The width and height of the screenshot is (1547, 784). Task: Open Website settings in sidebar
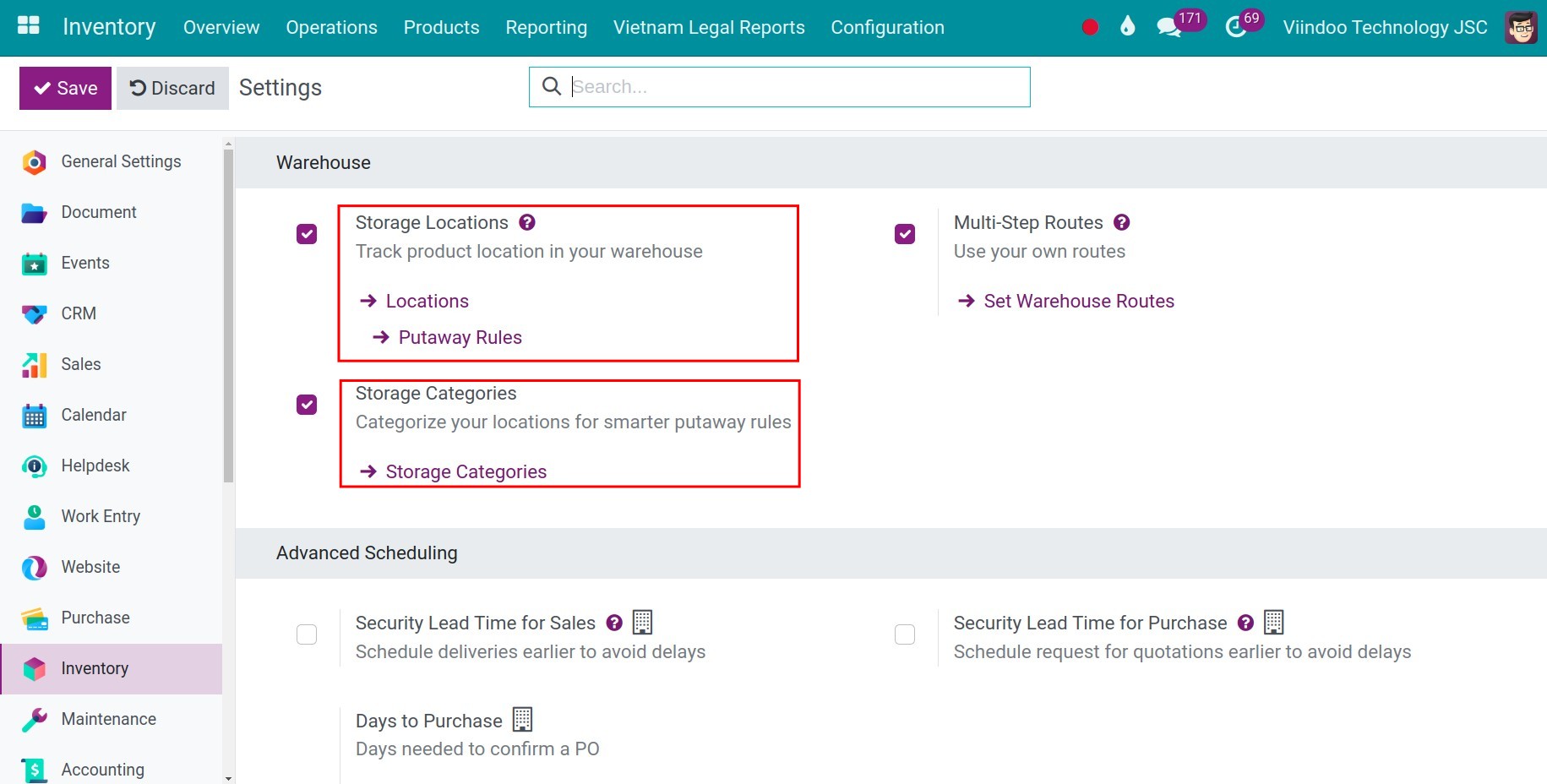click(111, 567)
